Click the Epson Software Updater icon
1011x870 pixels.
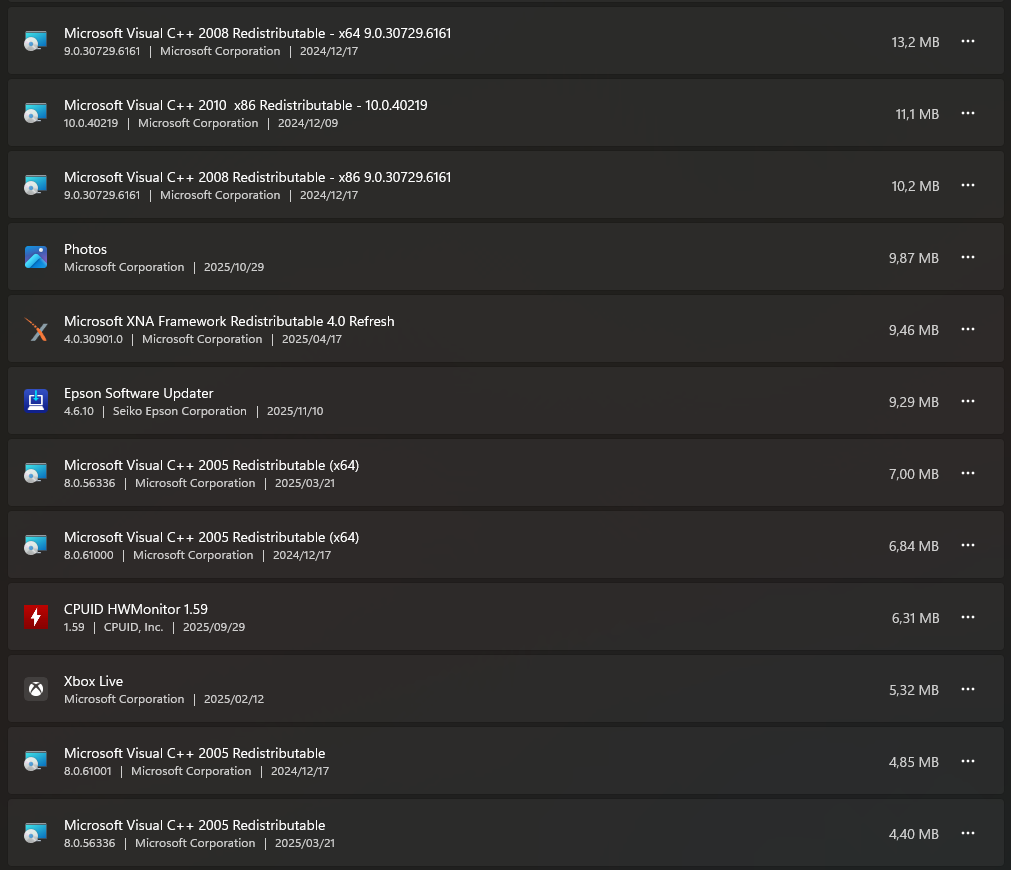36,401
